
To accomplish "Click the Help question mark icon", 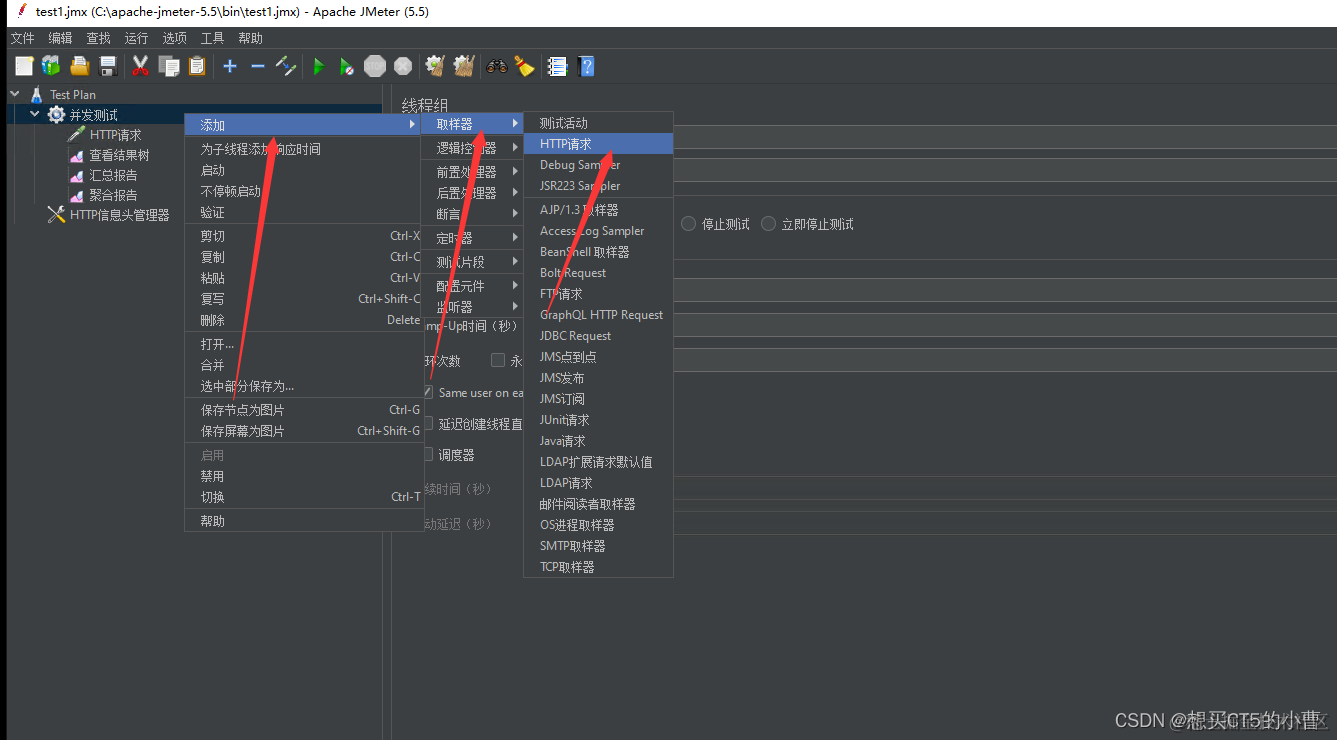I will (x=587, y=66).
